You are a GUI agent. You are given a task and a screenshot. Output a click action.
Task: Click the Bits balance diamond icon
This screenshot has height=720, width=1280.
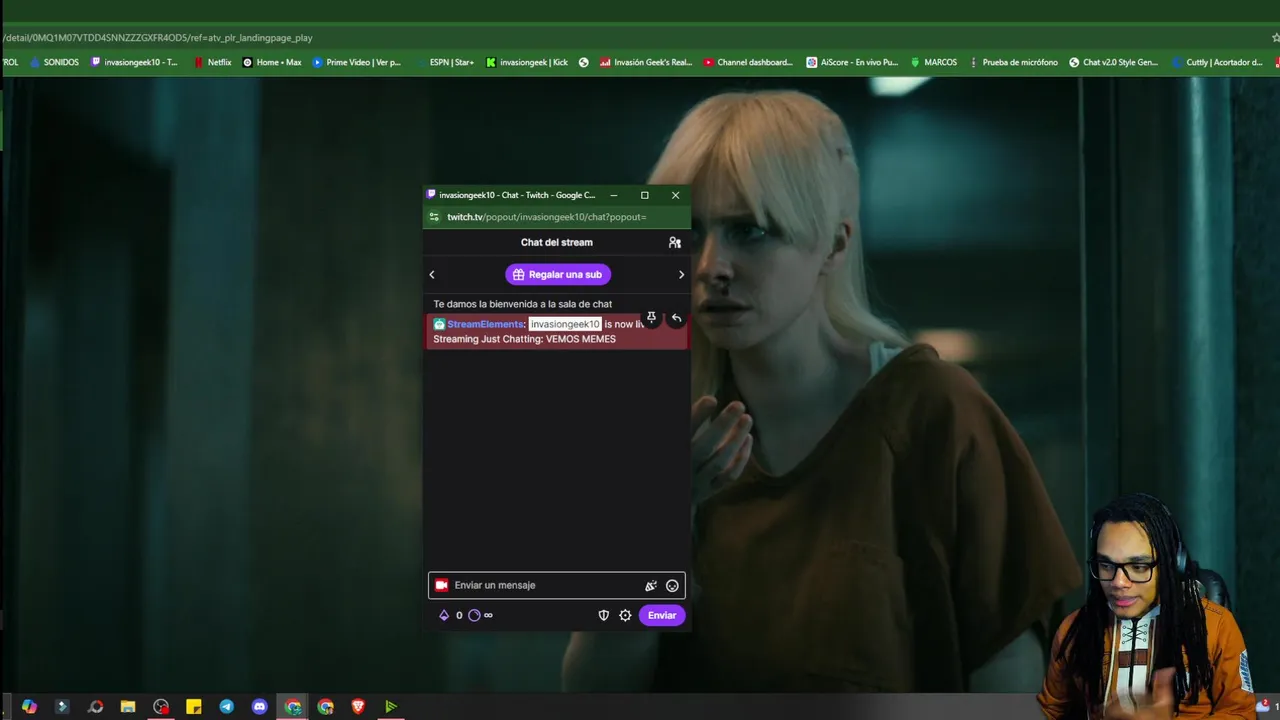coord(444,615)
